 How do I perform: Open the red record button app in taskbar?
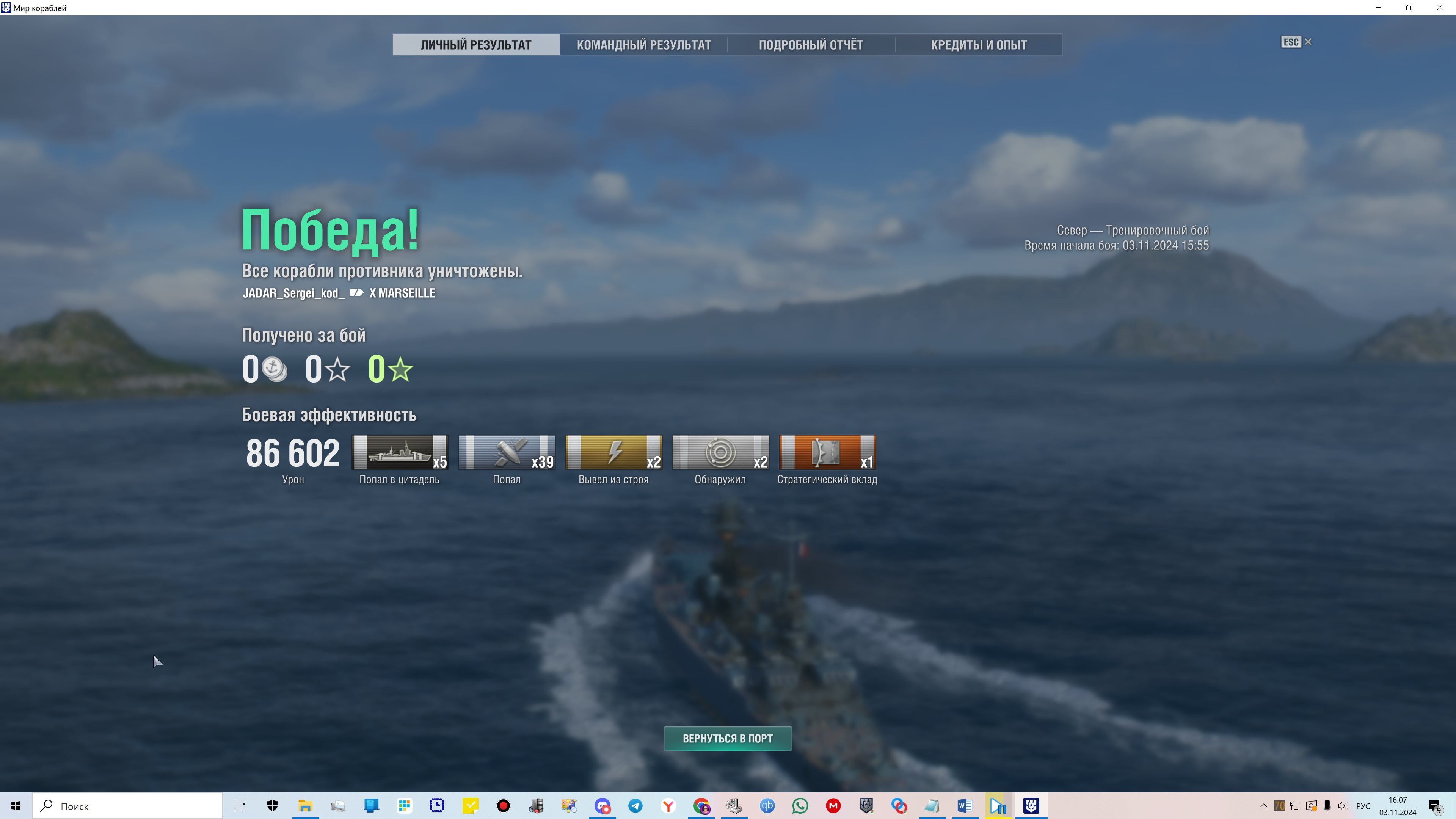[x=503, y=806]
